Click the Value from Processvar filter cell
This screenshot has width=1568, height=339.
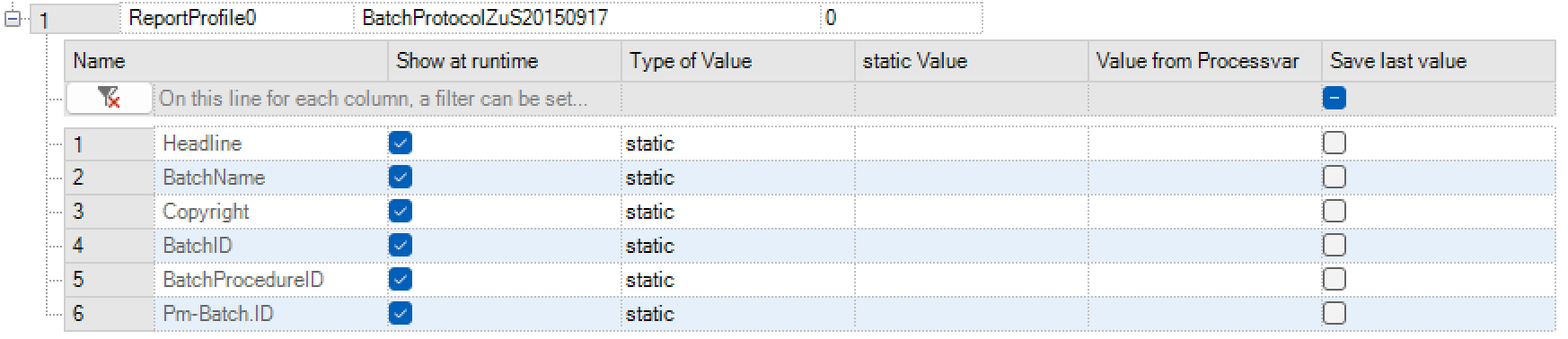click(1205, 99)
